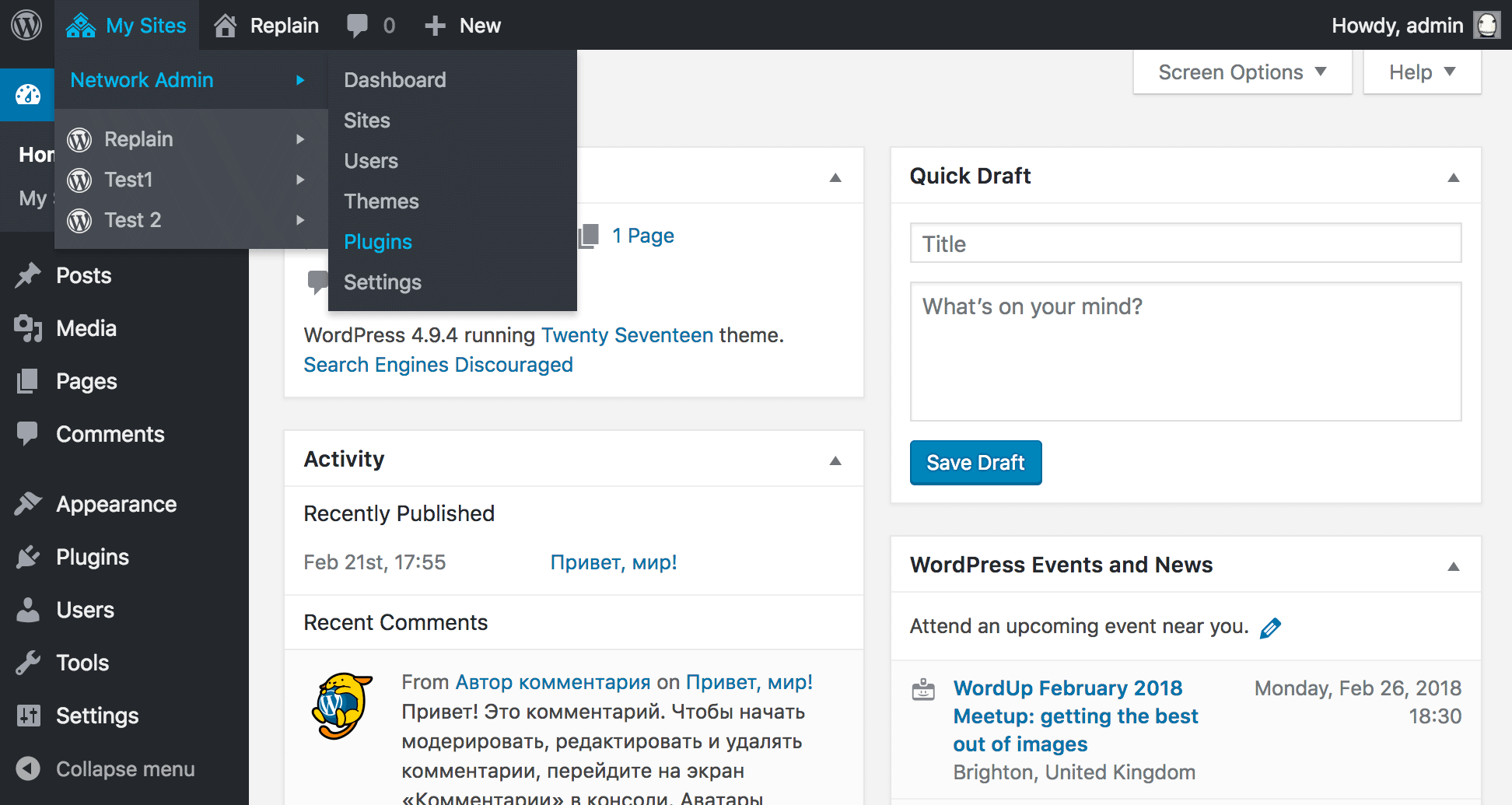1512x805 pixels.
Task: Select Themes in Network Admin submenu
Action: [381, 201]
